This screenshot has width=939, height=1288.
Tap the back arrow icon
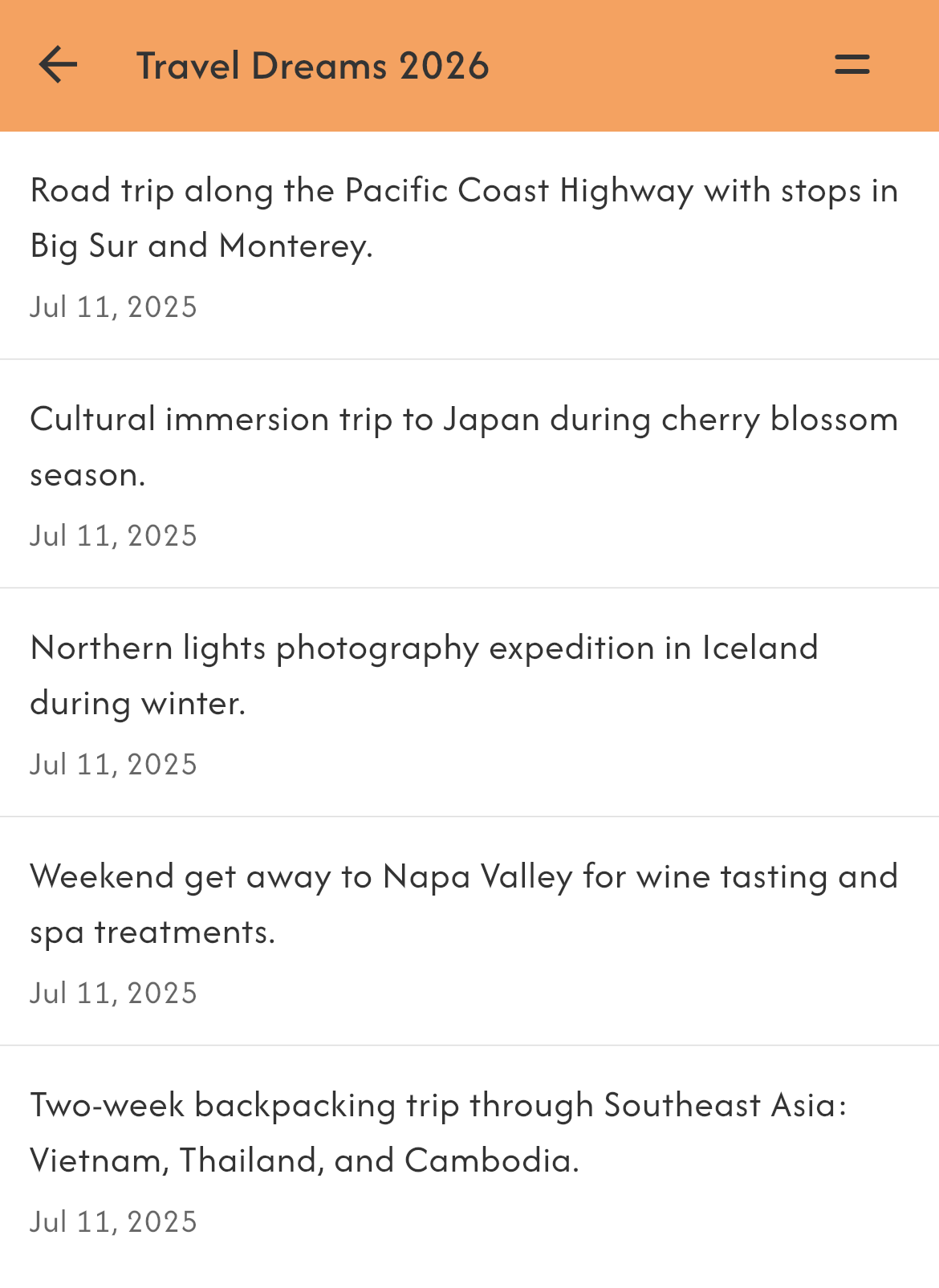(58, 65)
